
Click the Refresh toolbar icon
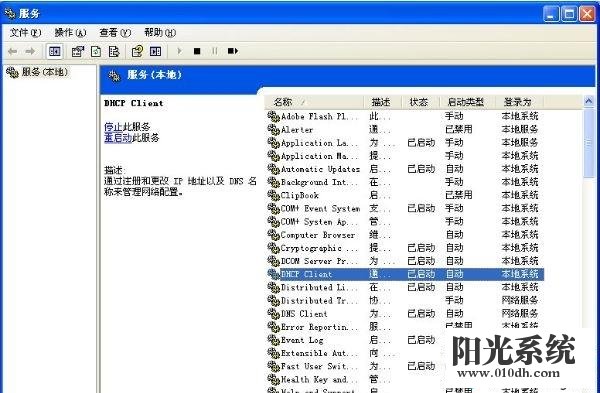click(x=96, y=51)
